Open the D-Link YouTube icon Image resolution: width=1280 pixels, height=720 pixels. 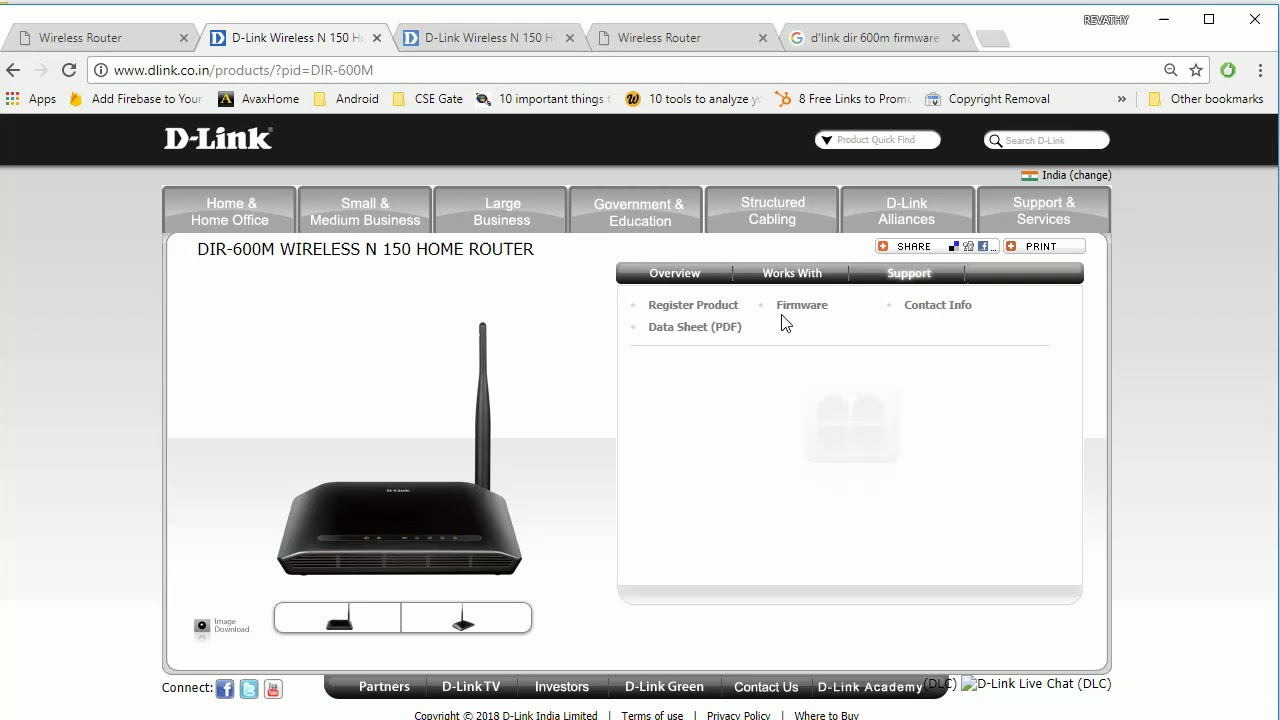click(x=273, y=689)
